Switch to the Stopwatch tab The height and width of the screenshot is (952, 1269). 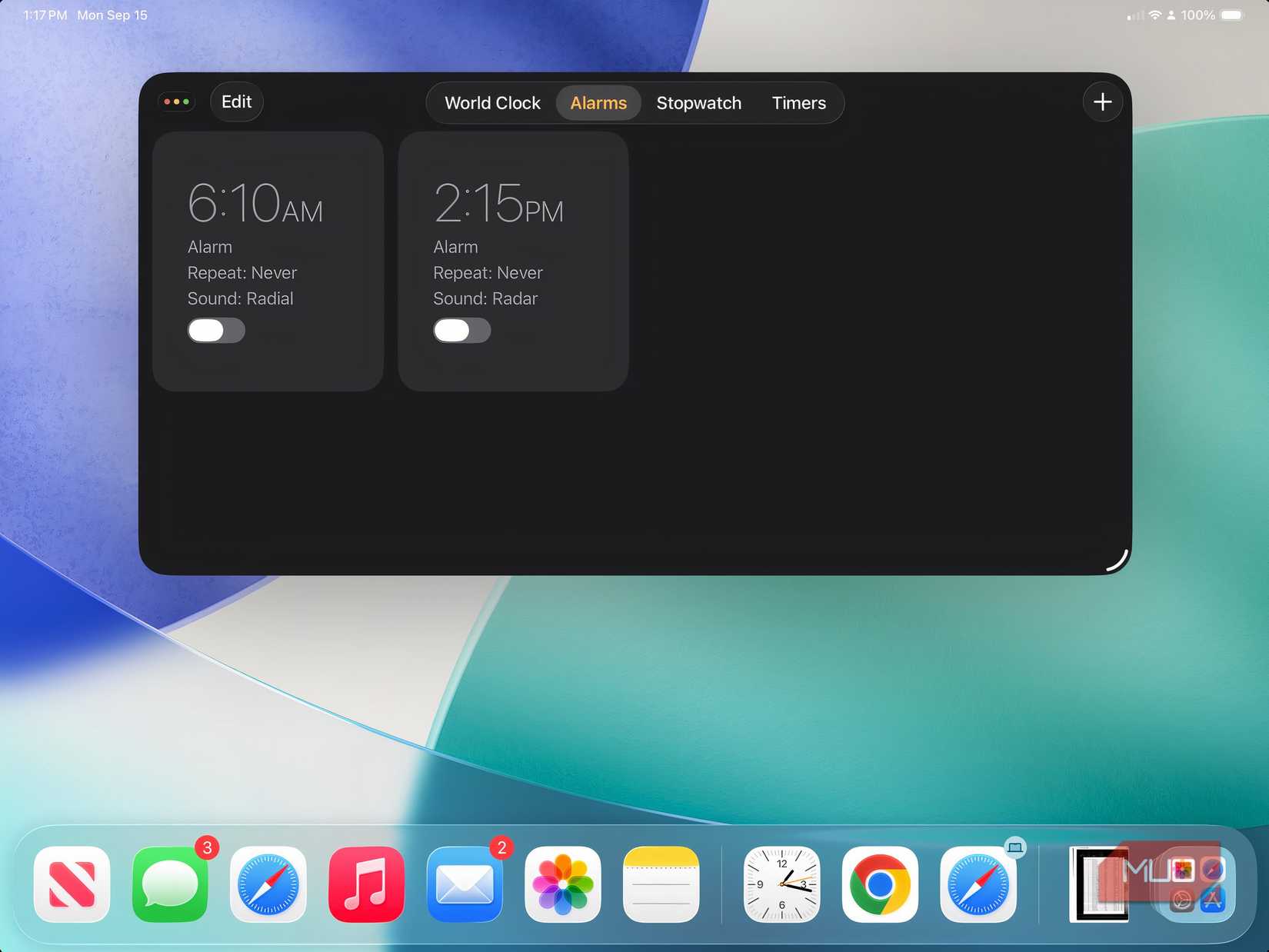pos(698,102)
